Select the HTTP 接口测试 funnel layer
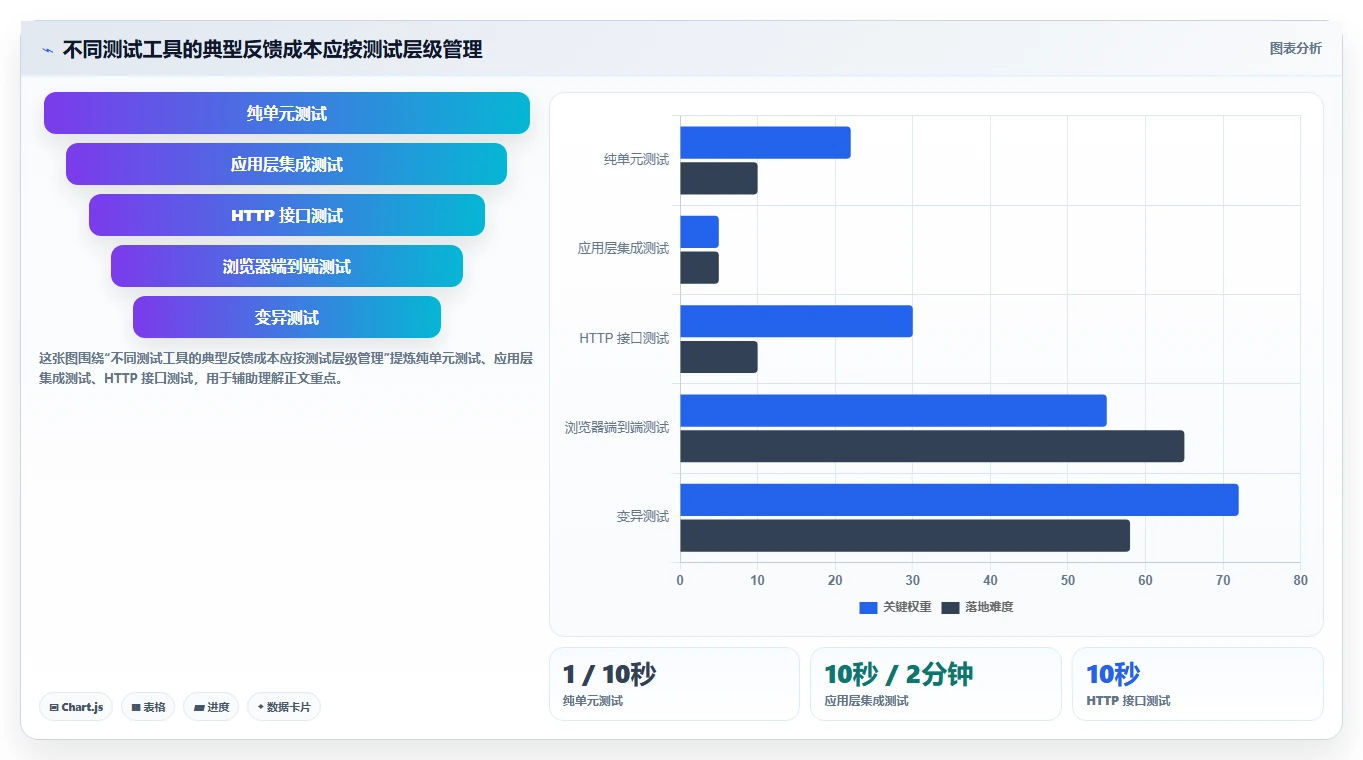The image size is (1363, 760). (287, 215)
